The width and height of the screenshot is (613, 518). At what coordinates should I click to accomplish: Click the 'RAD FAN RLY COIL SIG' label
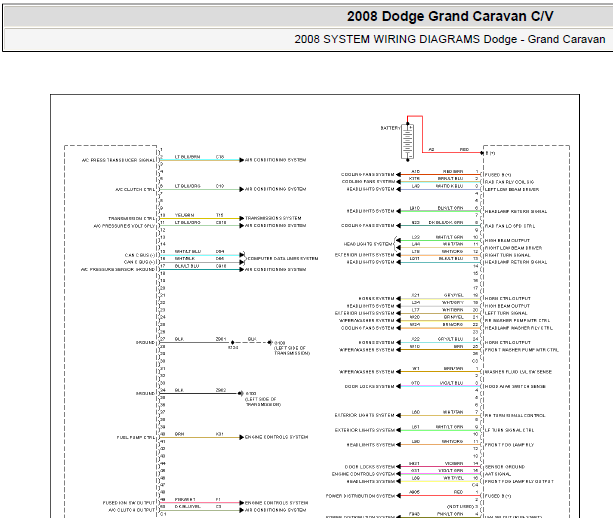[509, 182]
